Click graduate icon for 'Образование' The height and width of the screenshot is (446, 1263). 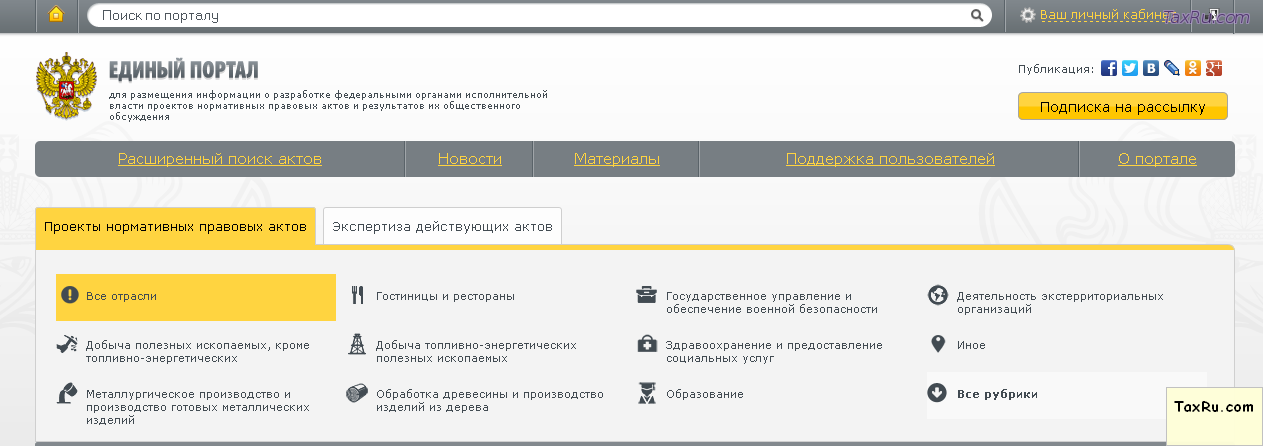(x=647, y=393)
